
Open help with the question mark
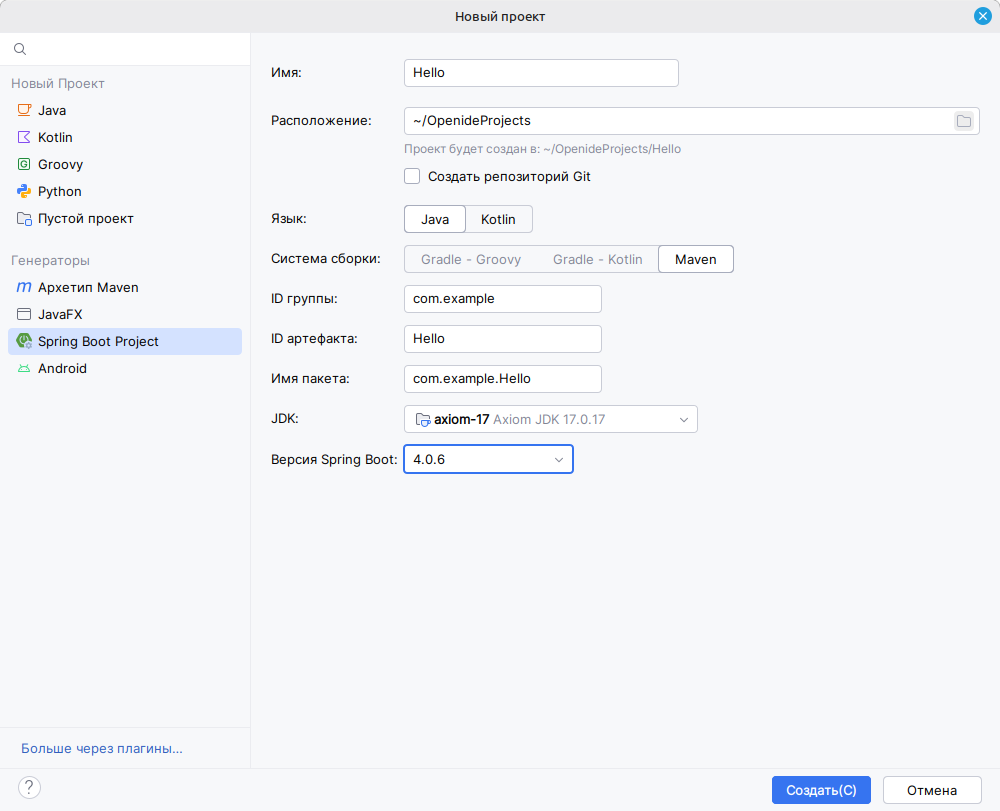29,787
